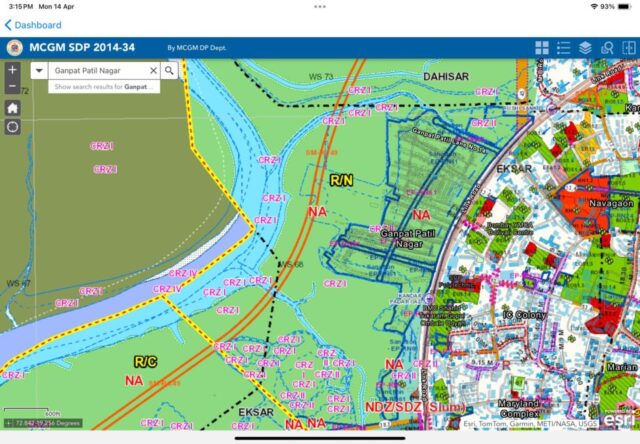Open the basemap gallery grid icon

point(542,48)
